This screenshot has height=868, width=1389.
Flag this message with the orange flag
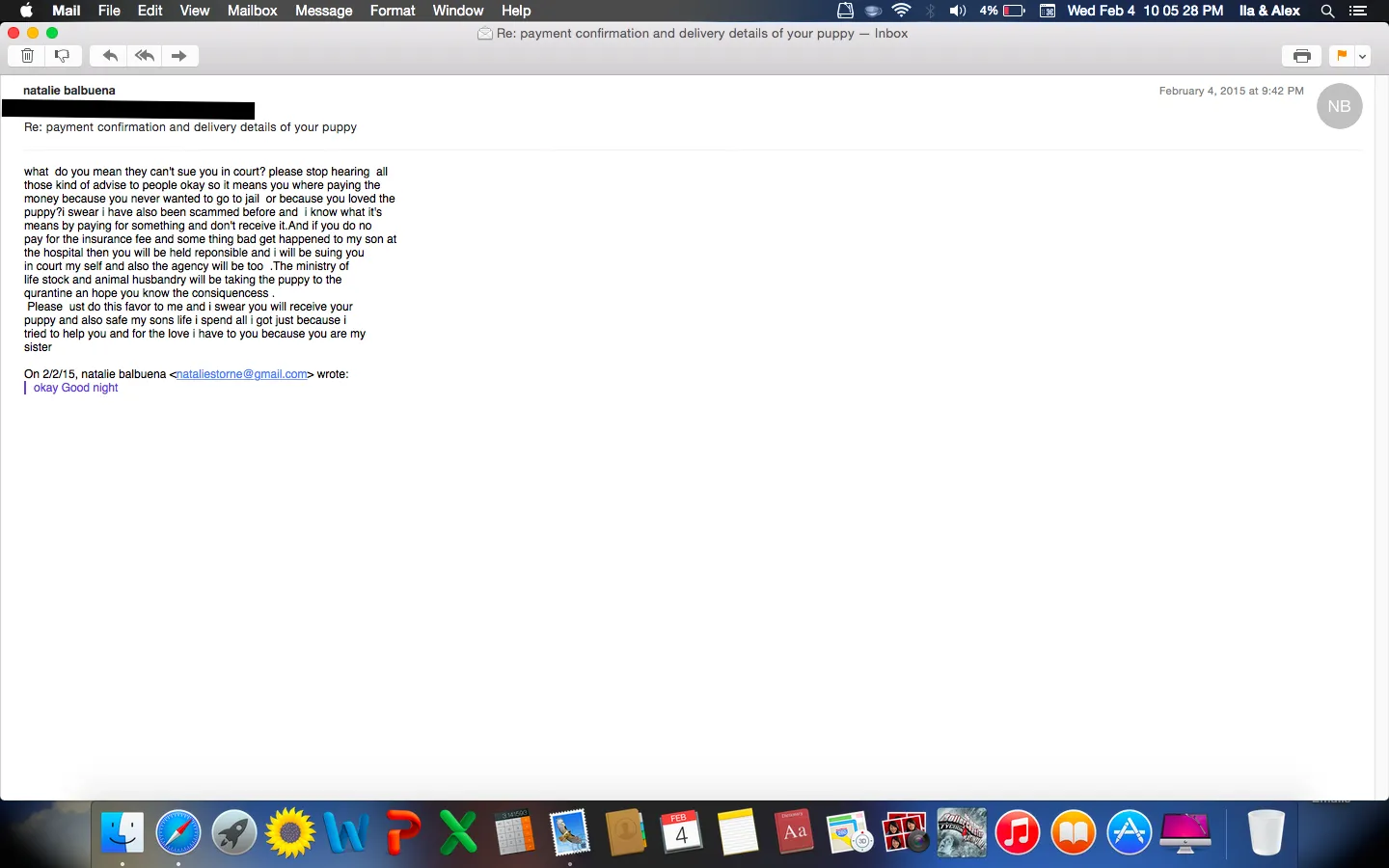[1342, 56]
